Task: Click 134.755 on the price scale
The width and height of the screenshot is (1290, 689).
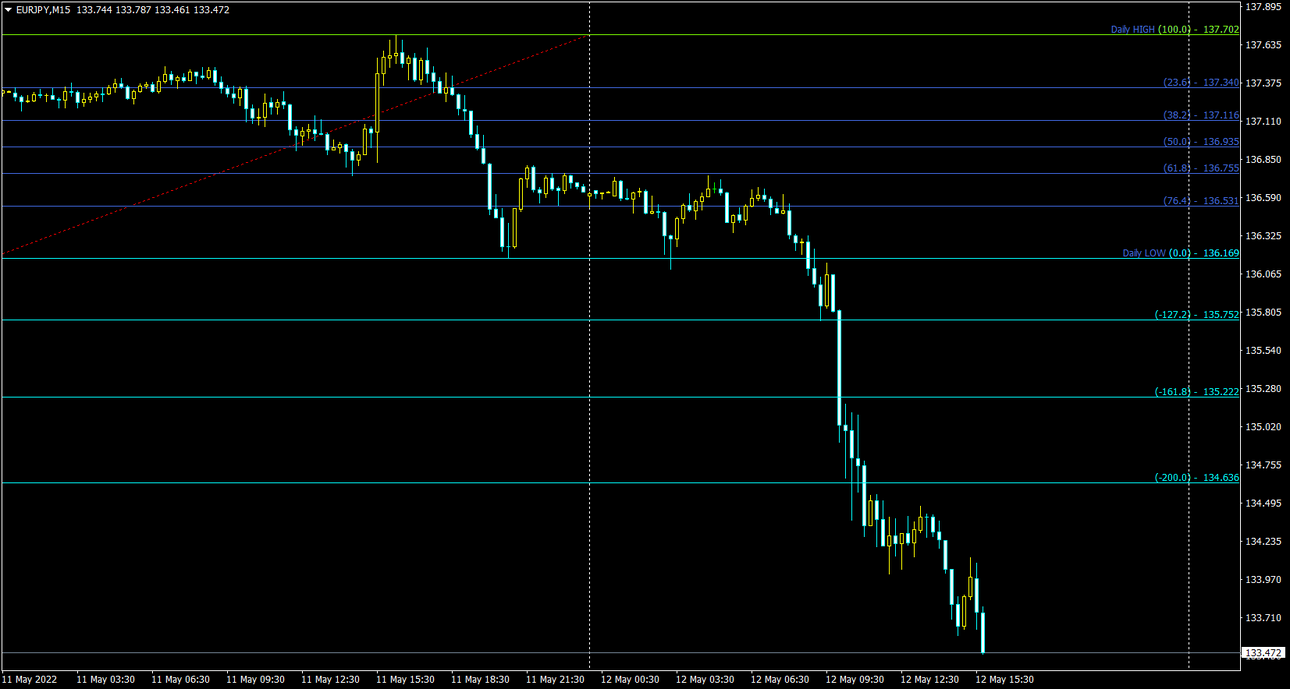Action: 1264,465
